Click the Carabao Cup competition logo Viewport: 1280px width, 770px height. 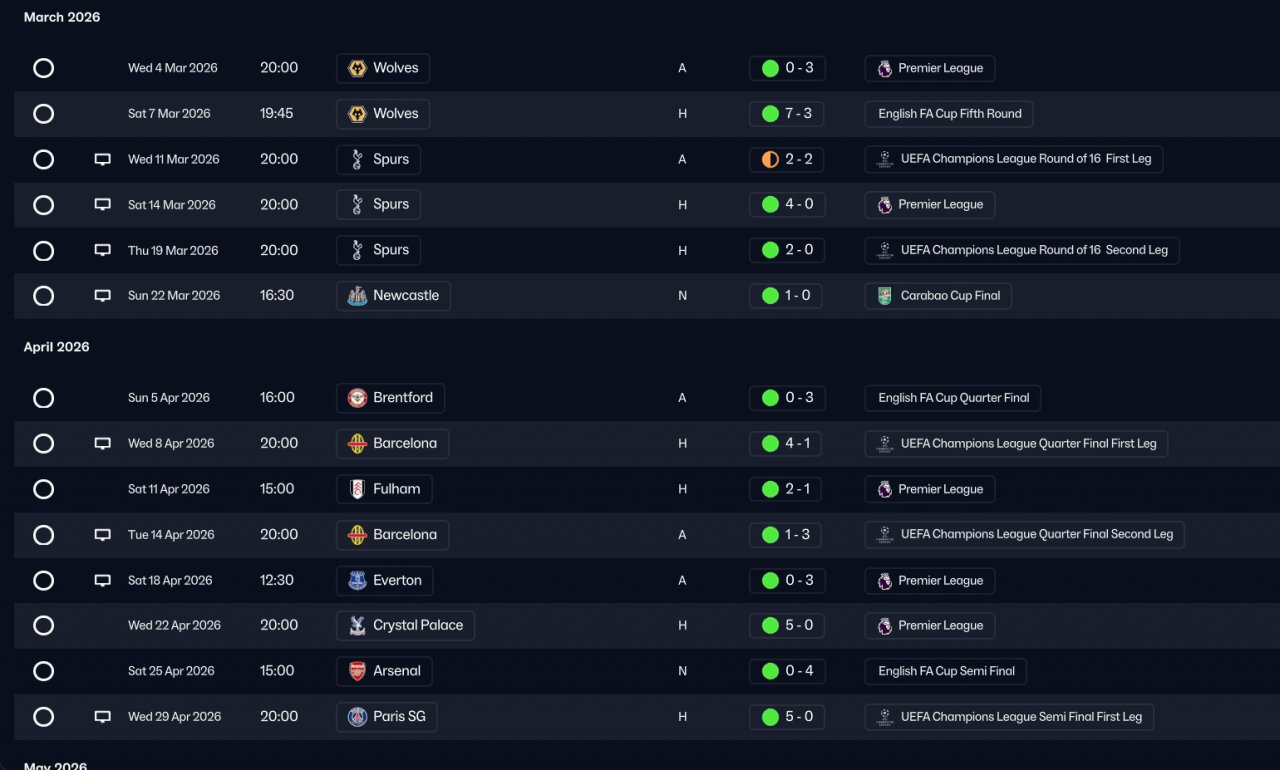884,296
